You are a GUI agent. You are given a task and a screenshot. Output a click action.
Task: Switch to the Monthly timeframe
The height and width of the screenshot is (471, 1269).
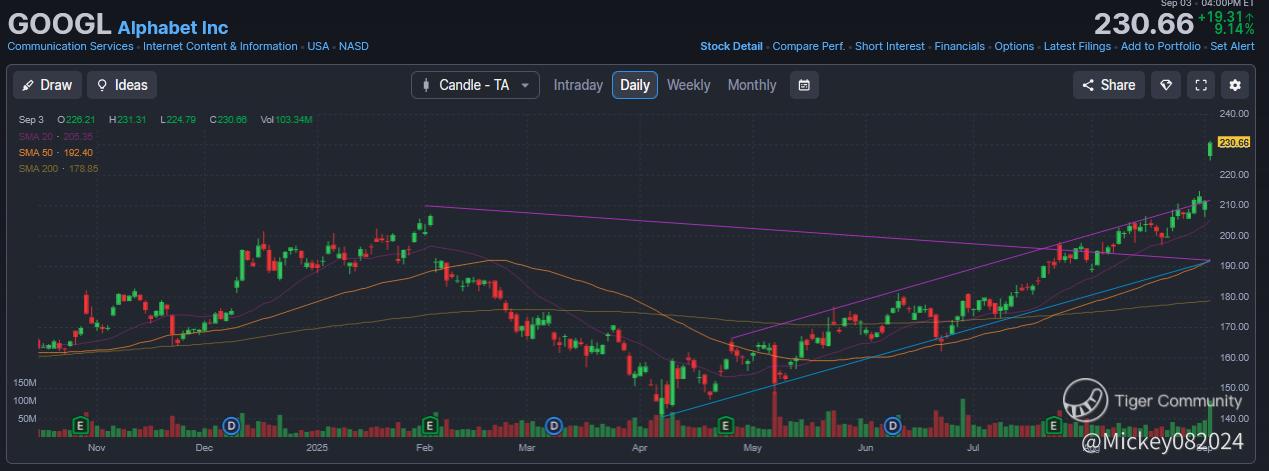click(752, 85)
